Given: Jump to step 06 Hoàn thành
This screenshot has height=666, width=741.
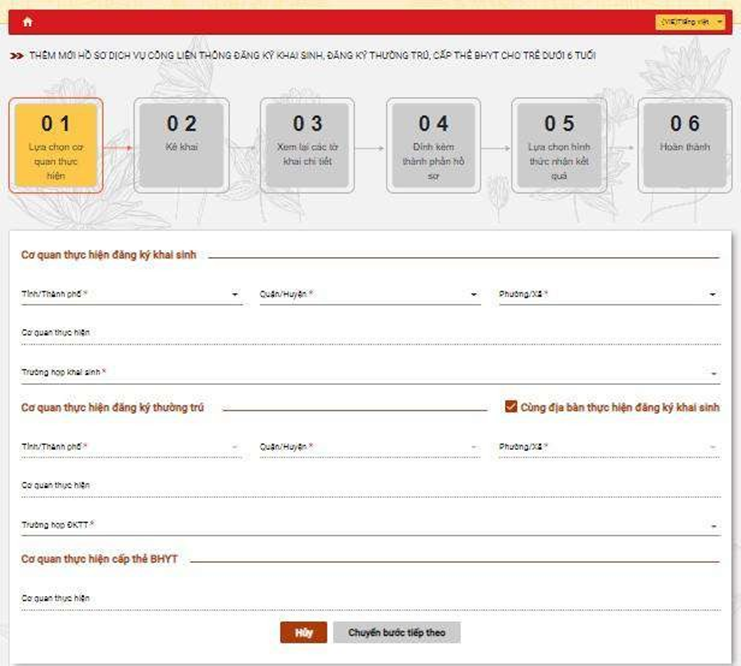Looking at the screenshot, I should 684,145.
